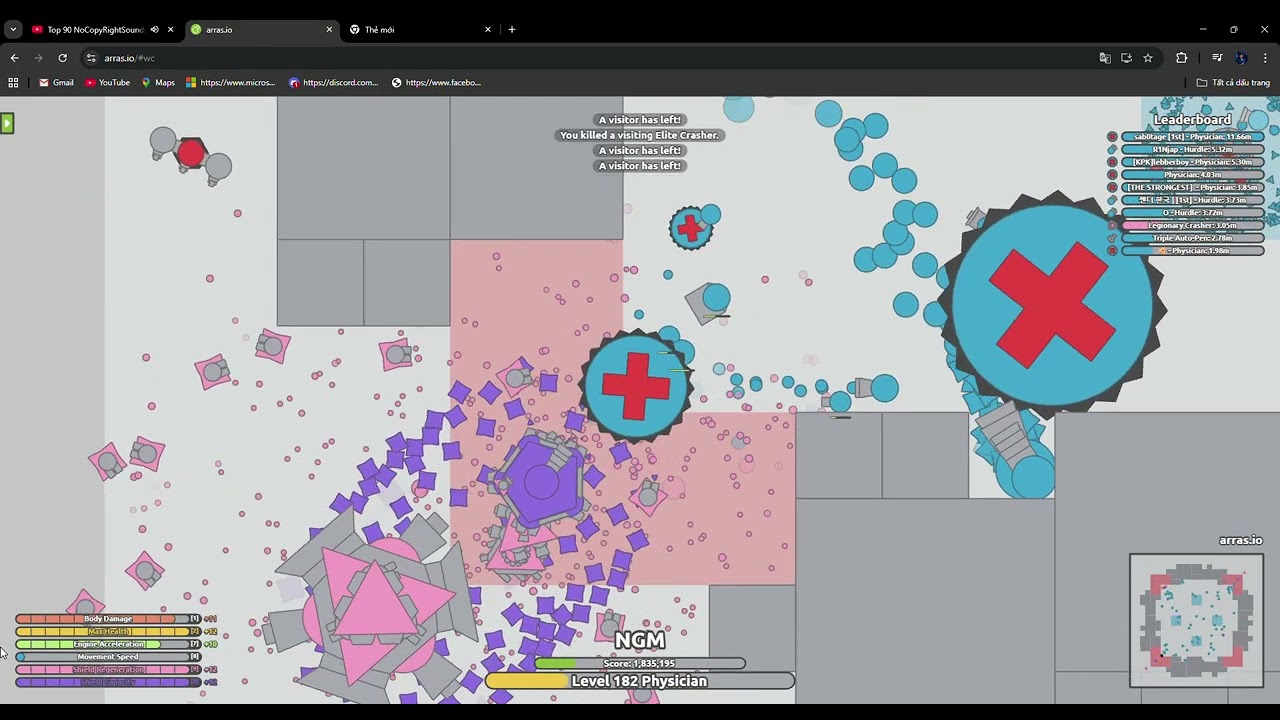Select Triple Auto-Pen 2.78m entry
The height and width of the screenshot is (720, 1280).
tap(1193, 238)
